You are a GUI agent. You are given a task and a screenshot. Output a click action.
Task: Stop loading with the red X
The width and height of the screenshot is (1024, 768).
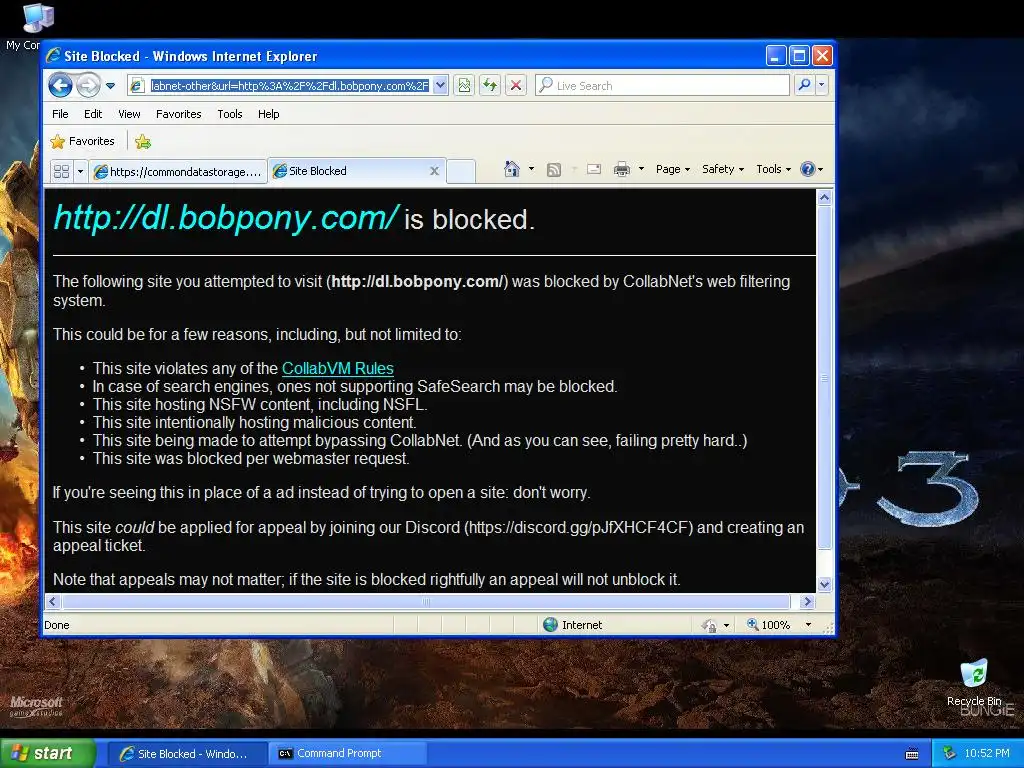[516, 86]
